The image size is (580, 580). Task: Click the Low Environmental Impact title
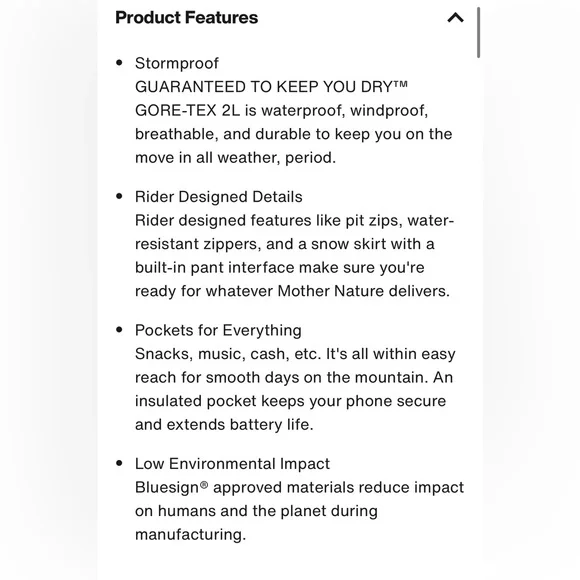point(232,464)
